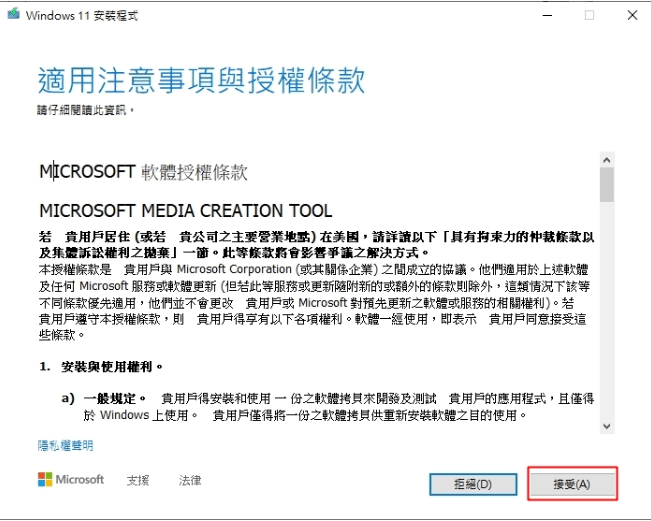Screen dimensions: 651x521
Task: Click the Windows 11 setup title bar icon
Action: click(x=13, y=14)
